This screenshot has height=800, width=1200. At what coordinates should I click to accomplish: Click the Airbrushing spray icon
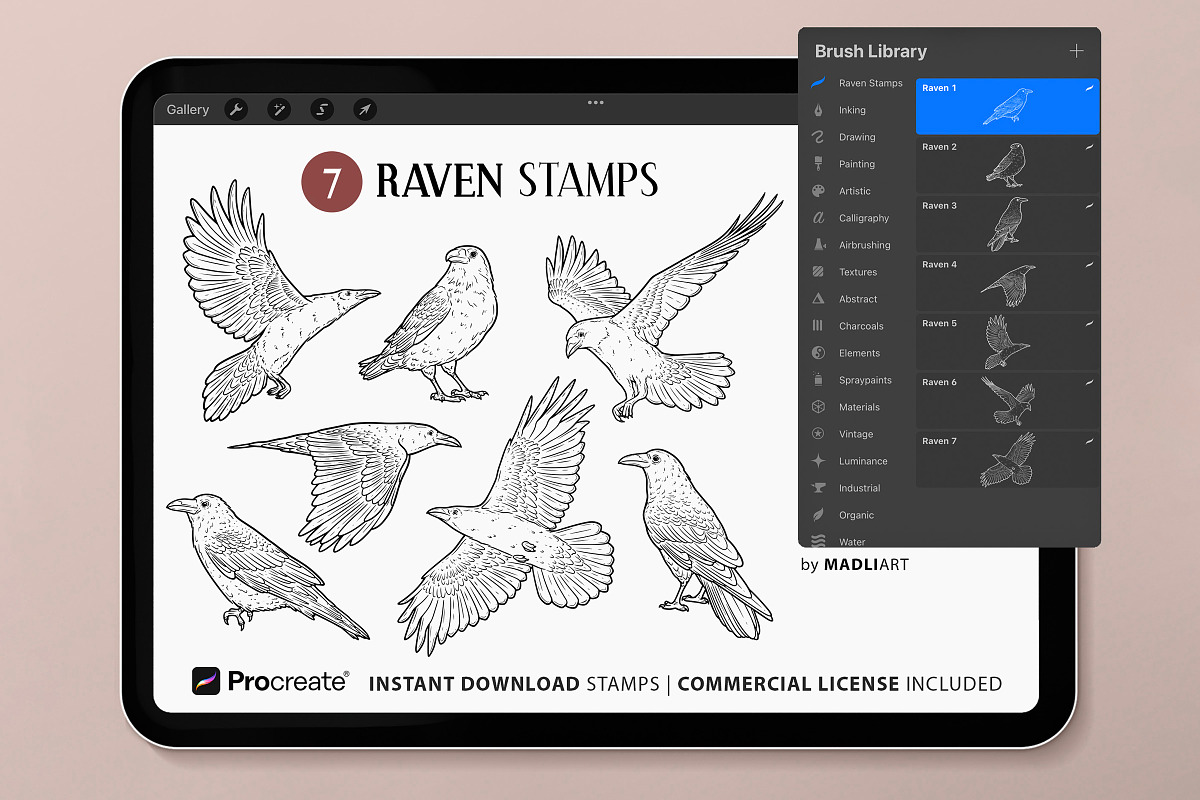click(x=818, y=245)
